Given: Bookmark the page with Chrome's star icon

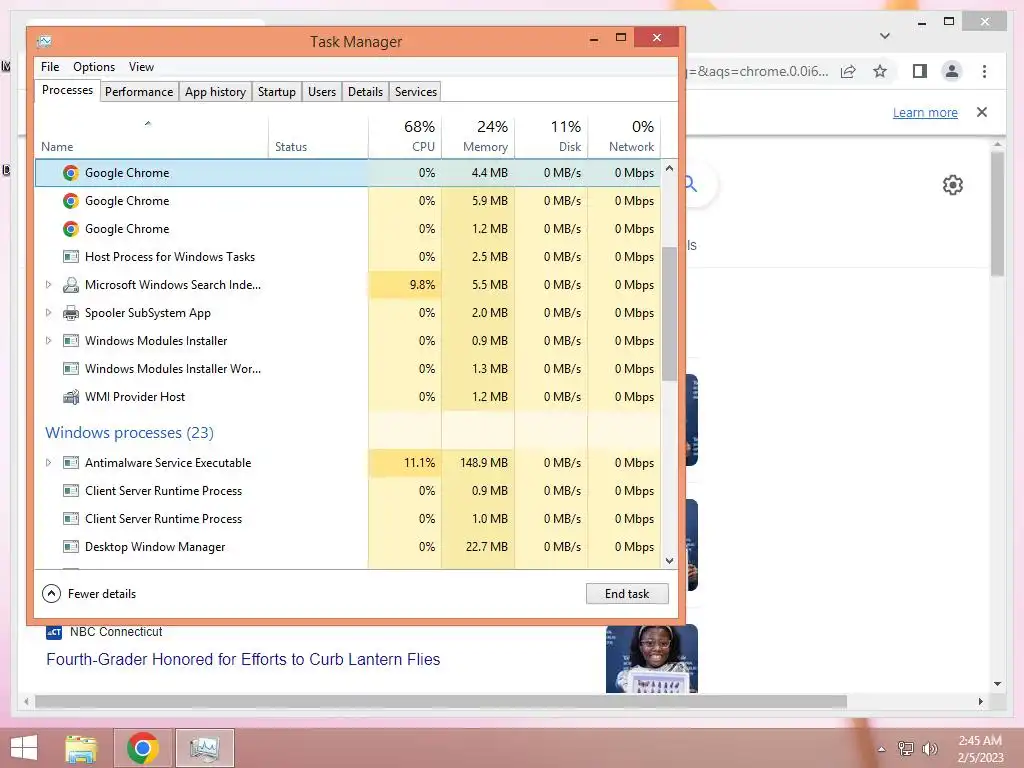Looking at the screenshot, I should [880, 71].
